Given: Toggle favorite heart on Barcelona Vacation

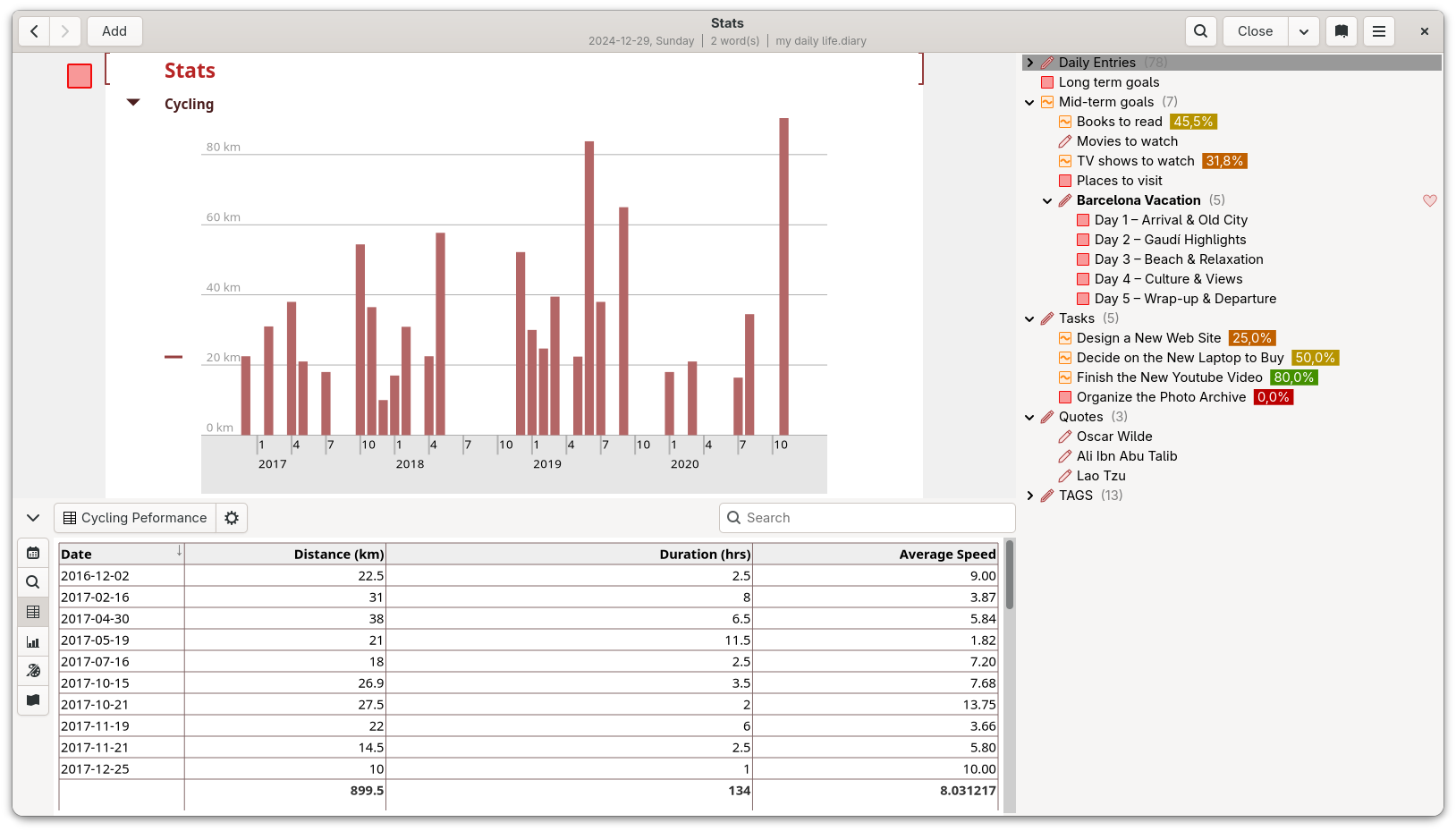Looking at the screenshot, I should [1430, 200].
